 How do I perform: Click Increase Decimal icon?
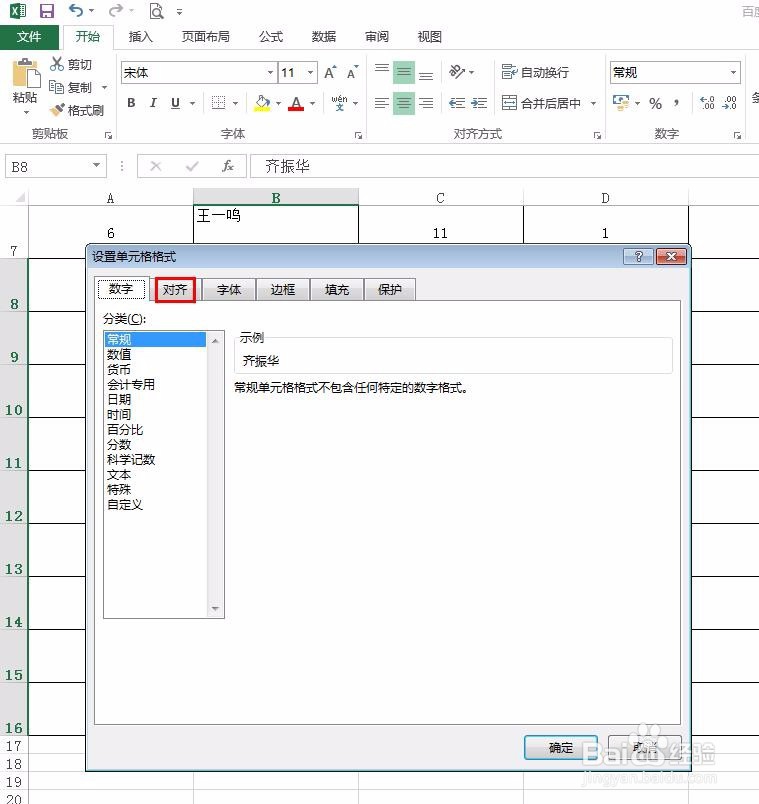pyautogui.click(x=707, y=103)
